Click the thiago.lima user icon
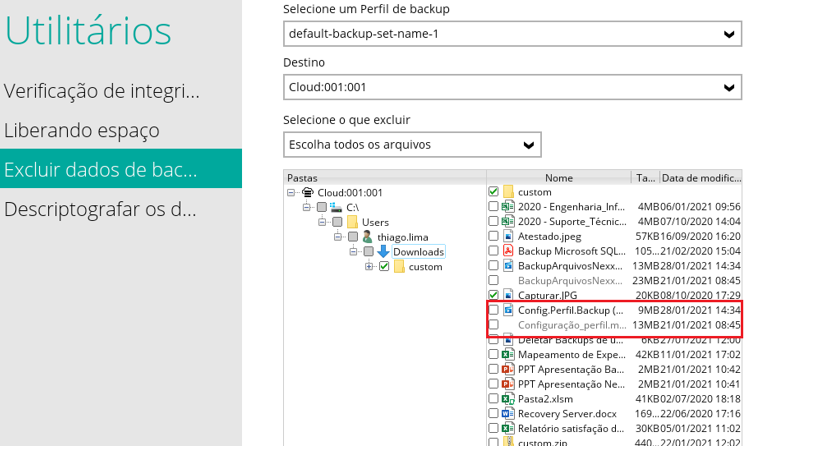Image resolution: width=820 pixels, height=456 pixels. pos(366,237)
